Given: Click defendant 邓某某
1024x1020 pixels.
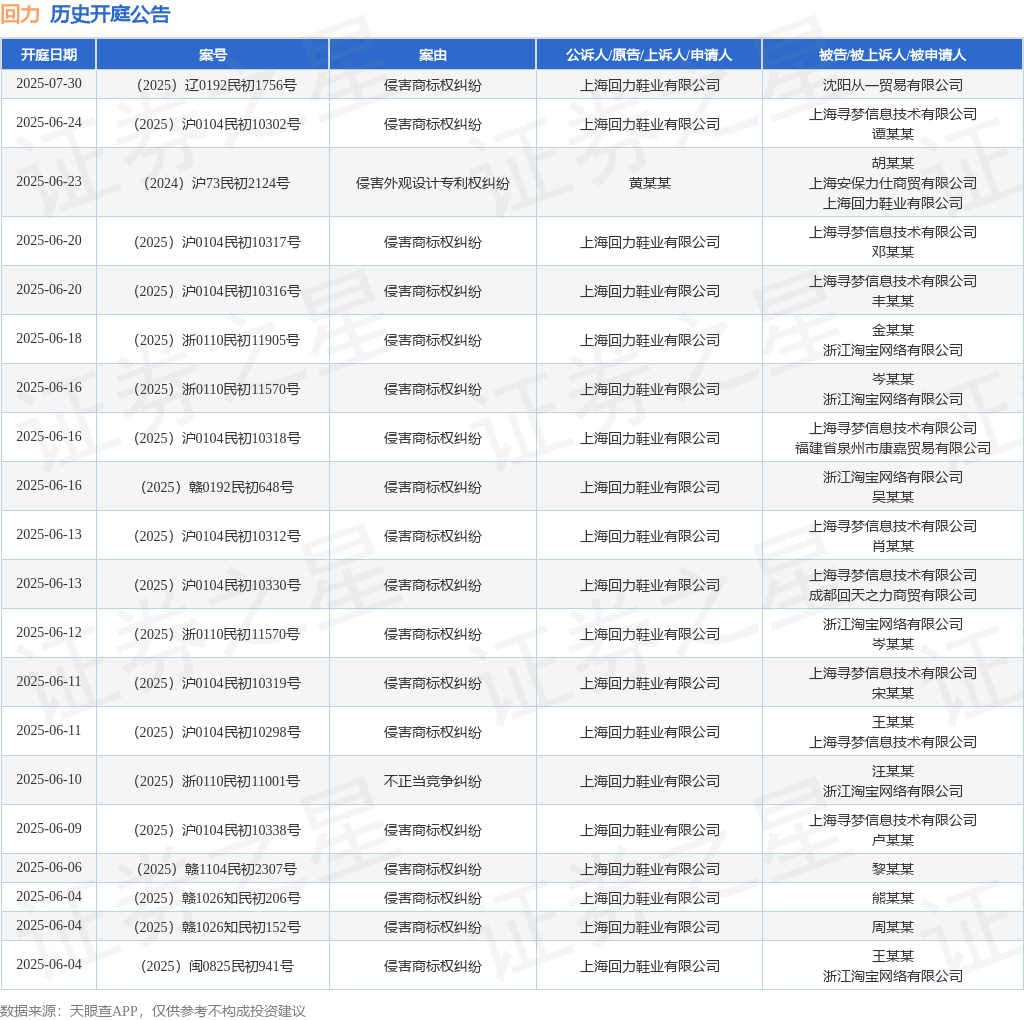Looking at the screenshot, I should pyautogui.click(x=893, y=251).
